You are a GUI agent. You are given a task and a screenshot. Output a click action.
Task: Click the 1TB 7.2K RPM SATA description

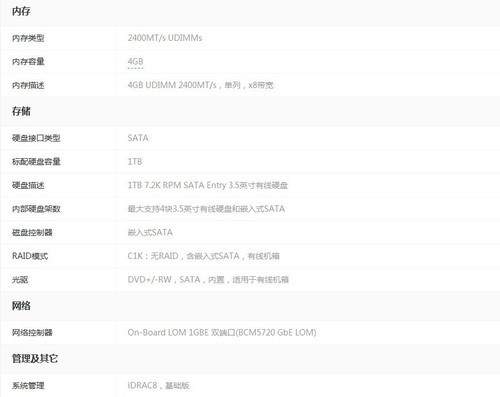point(208,185)
